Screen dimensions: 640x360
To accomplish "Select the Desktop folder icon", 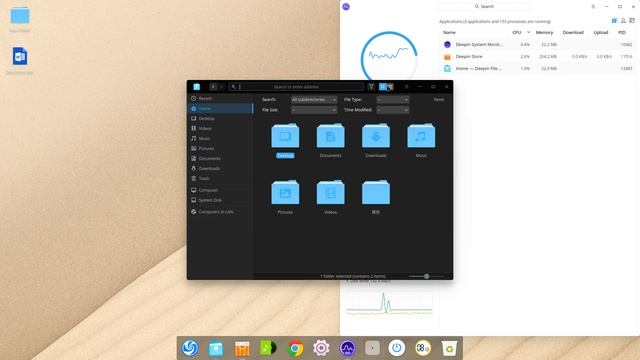I will pos(285,136).
